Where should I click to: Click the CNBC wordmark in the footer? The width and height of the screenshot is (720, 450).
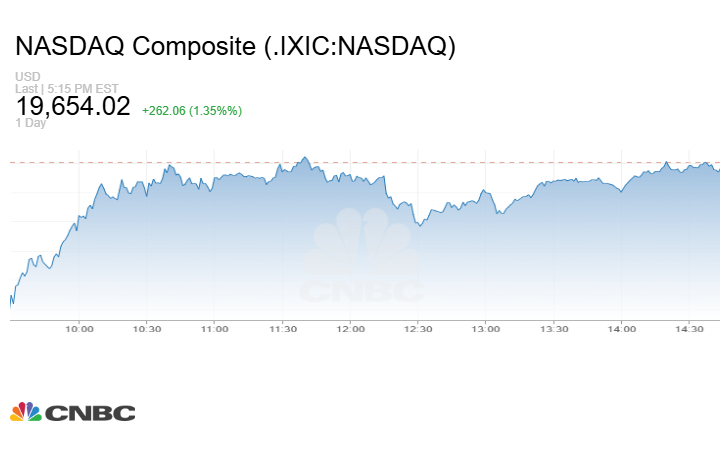pyautogui.click(x=90, y=413)
